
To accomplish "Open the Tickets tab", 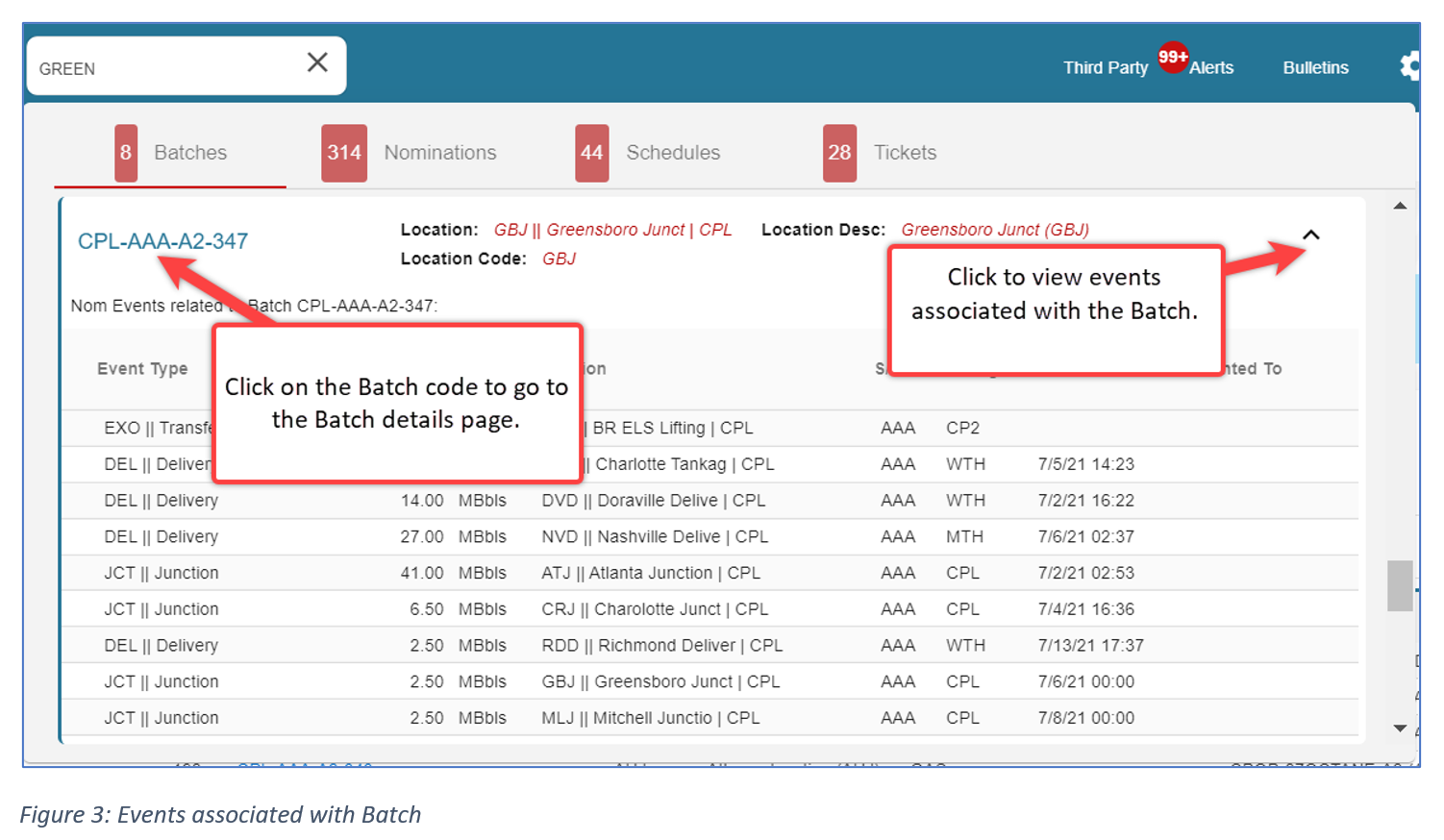I will pyautogui.click(x=905, y=153).
